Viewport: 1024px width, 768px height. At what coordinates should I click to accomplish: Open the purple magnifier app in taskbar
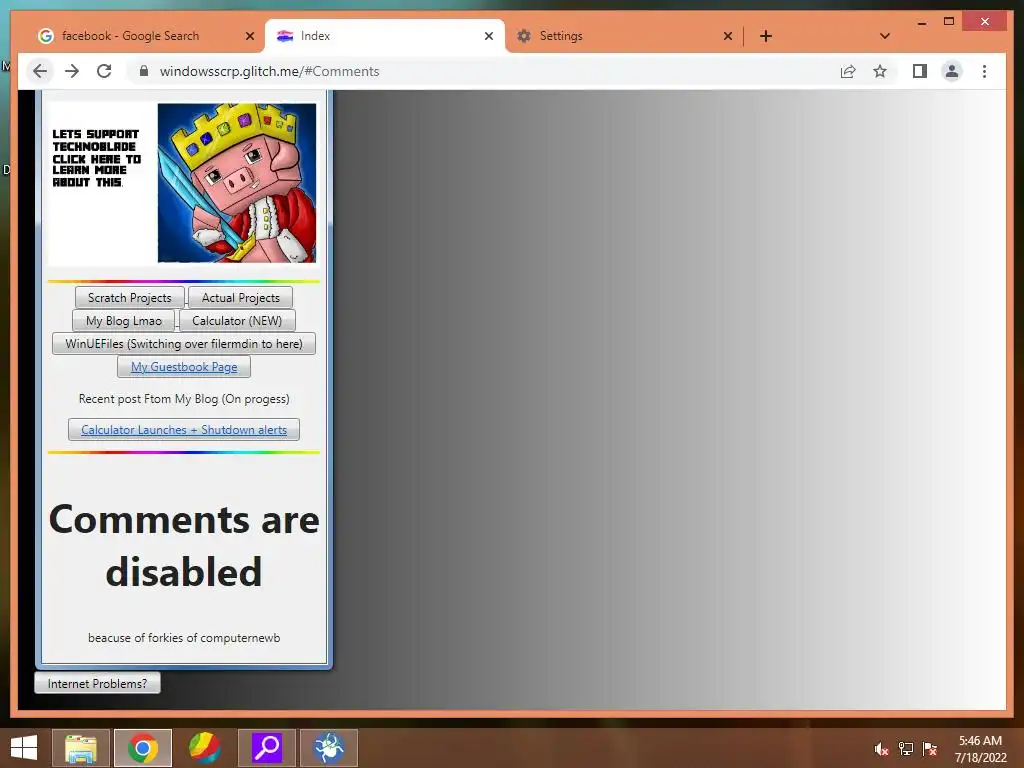click(x=267, y=748)
